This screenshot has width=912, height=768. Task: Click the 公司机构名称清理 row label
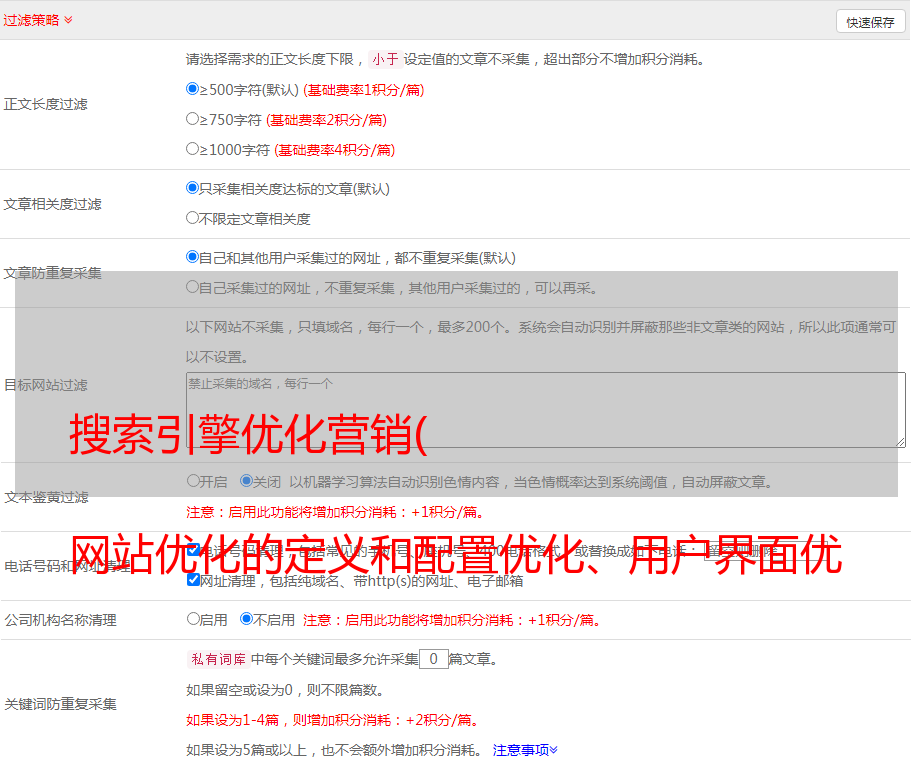pos(60,620)
